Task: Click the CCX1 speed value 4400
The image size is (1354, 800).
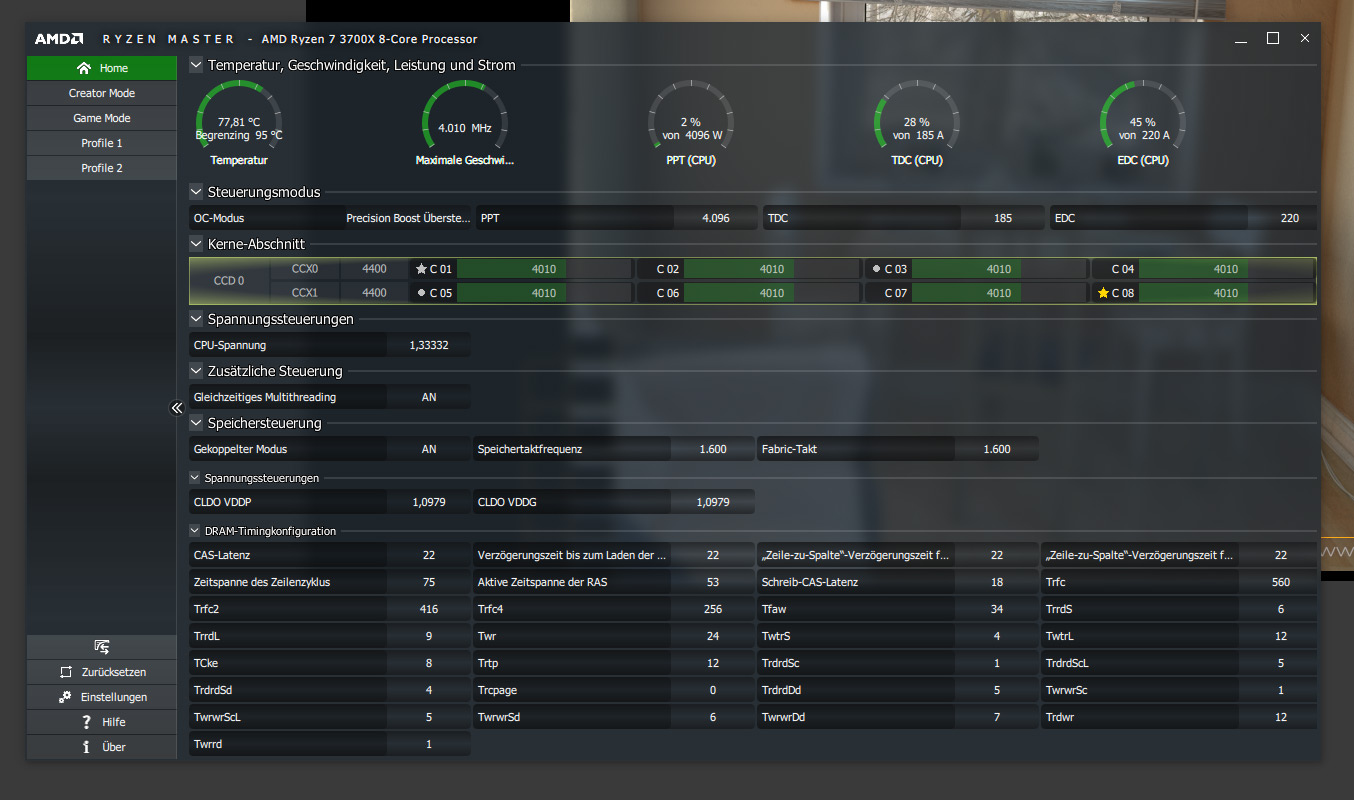Action: tap(374, 293)
